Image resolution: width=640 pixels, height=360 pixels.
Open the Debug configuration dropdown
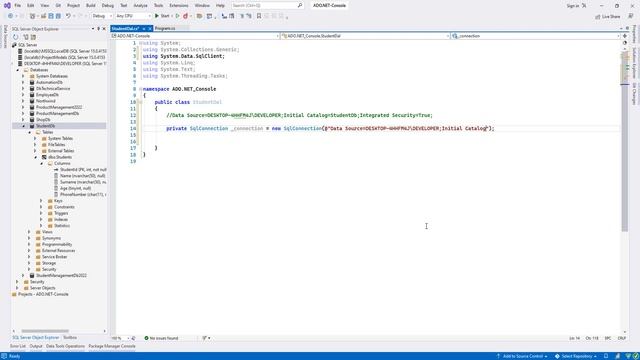(102, 16)
